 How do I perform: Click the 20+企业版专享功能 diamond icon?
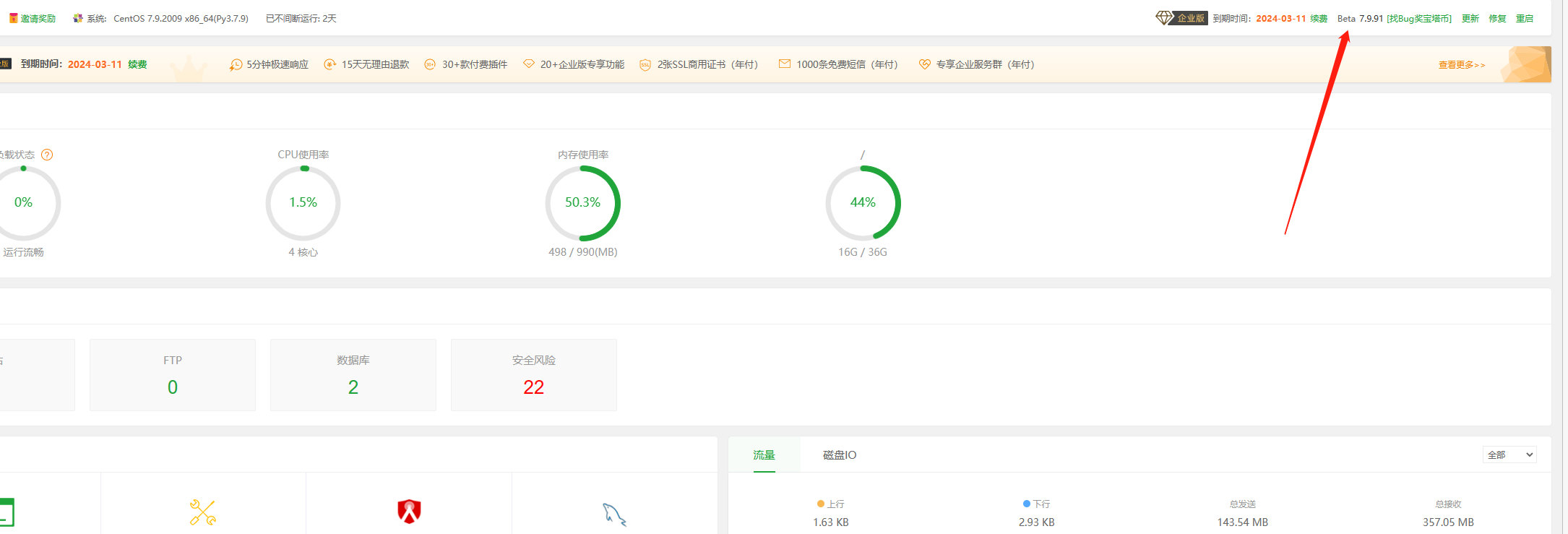tap(529, 64)
